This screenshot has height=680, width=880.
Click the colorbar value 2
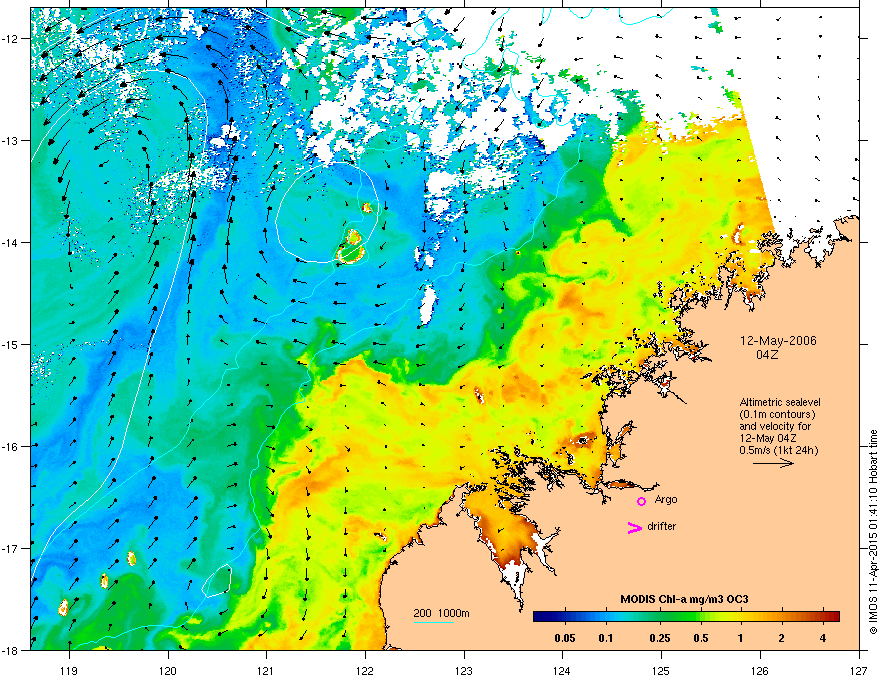point(782,638)
